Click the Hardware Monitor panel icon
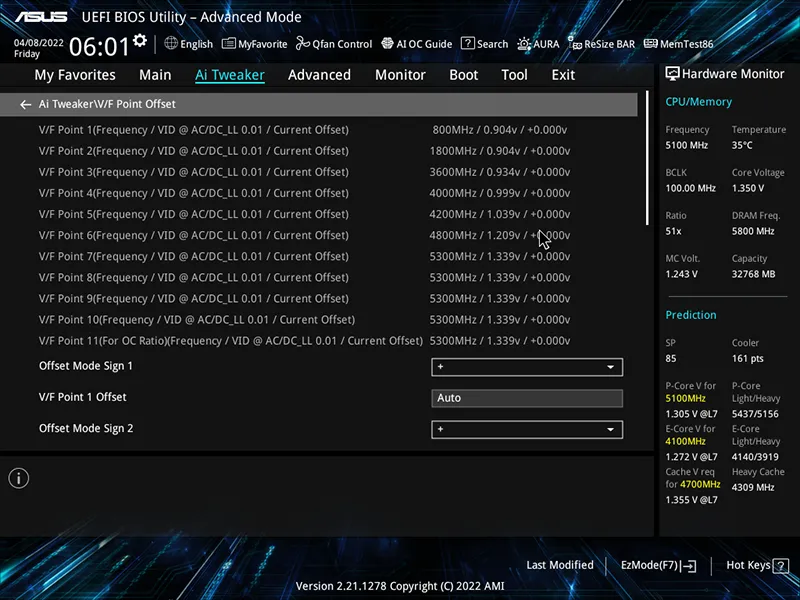Screen dimensions: 800x600 [x=672, y=74]
